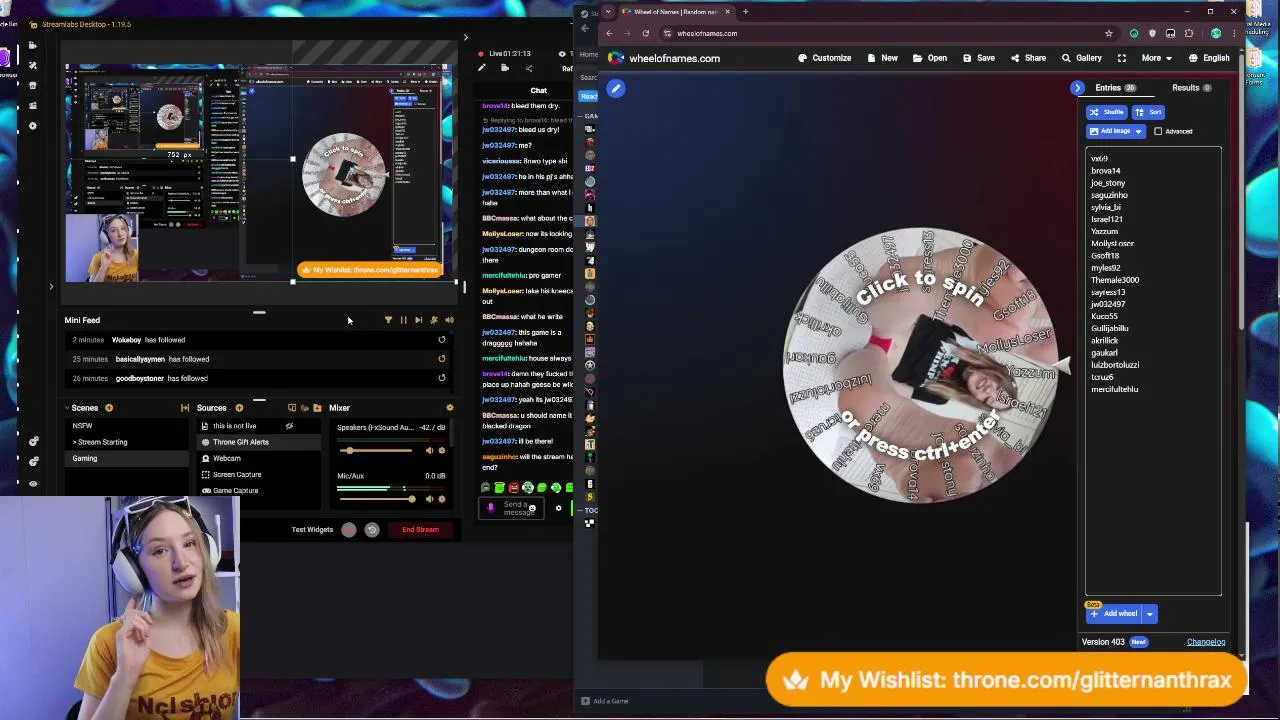Toggle the red record button in Streamlabs
This screenshot has width=1280, height=720.
tap(348, 530)
